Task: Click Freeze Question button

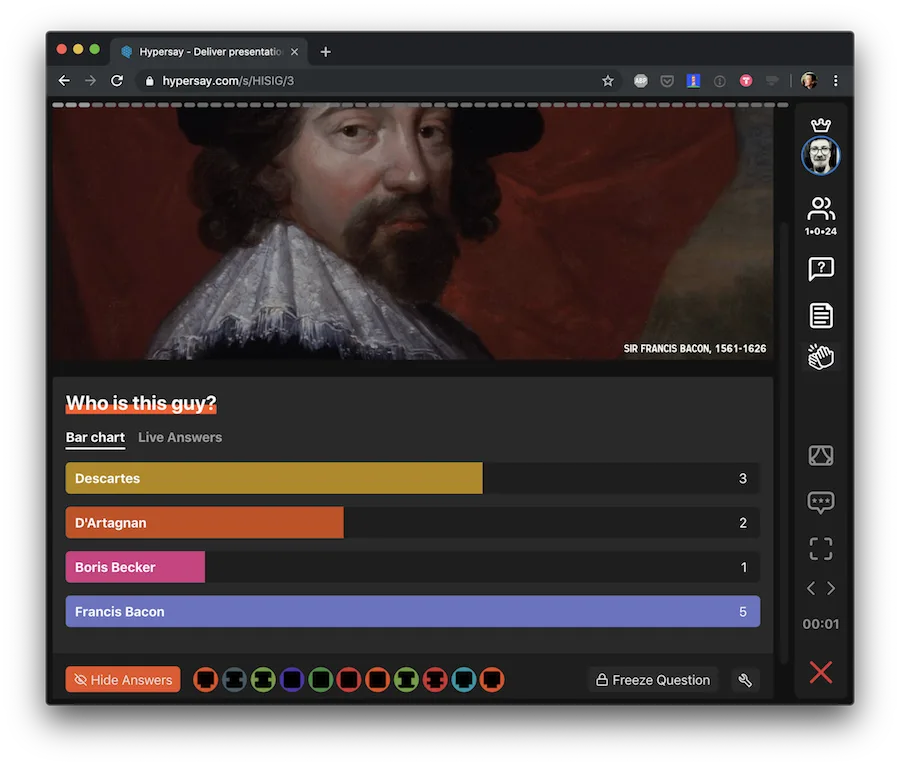Action: tap(653, 680)
